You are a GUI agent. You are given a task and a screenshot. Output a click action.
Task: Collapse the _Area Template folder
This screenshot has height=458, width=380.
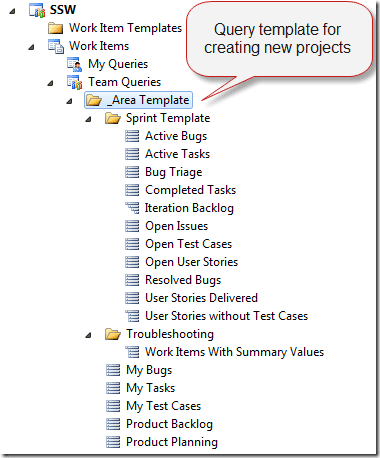pos(69,101)
